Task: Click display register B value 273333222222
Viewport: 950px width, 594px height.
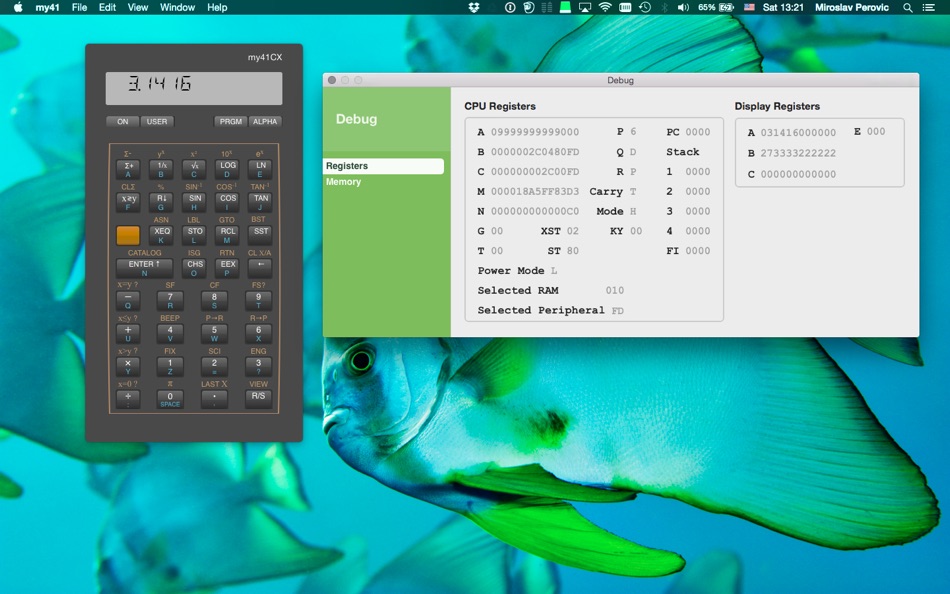Action: 798,153
